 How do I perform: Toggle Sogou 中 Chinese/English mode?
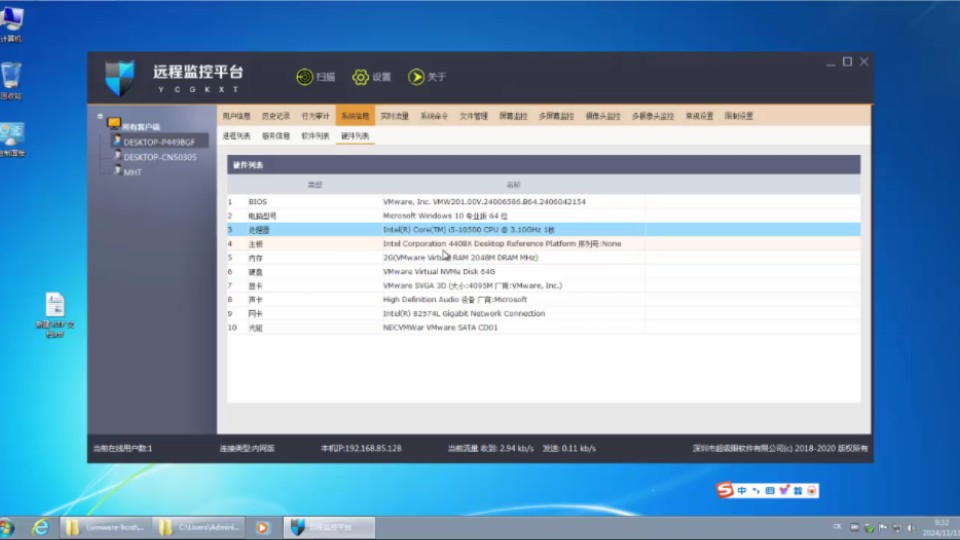[x=742, y=490]
